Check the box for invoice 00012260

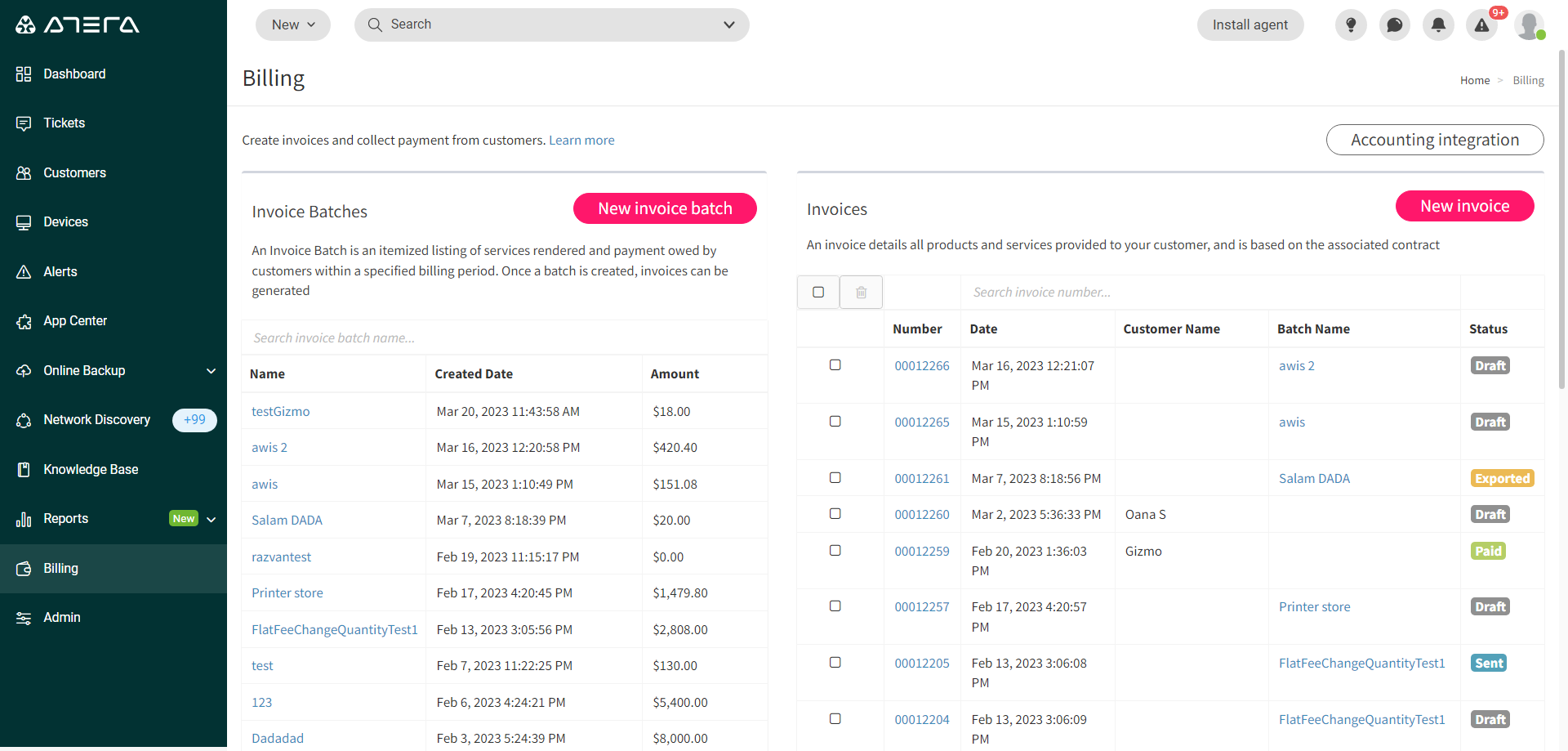point(835,514)
